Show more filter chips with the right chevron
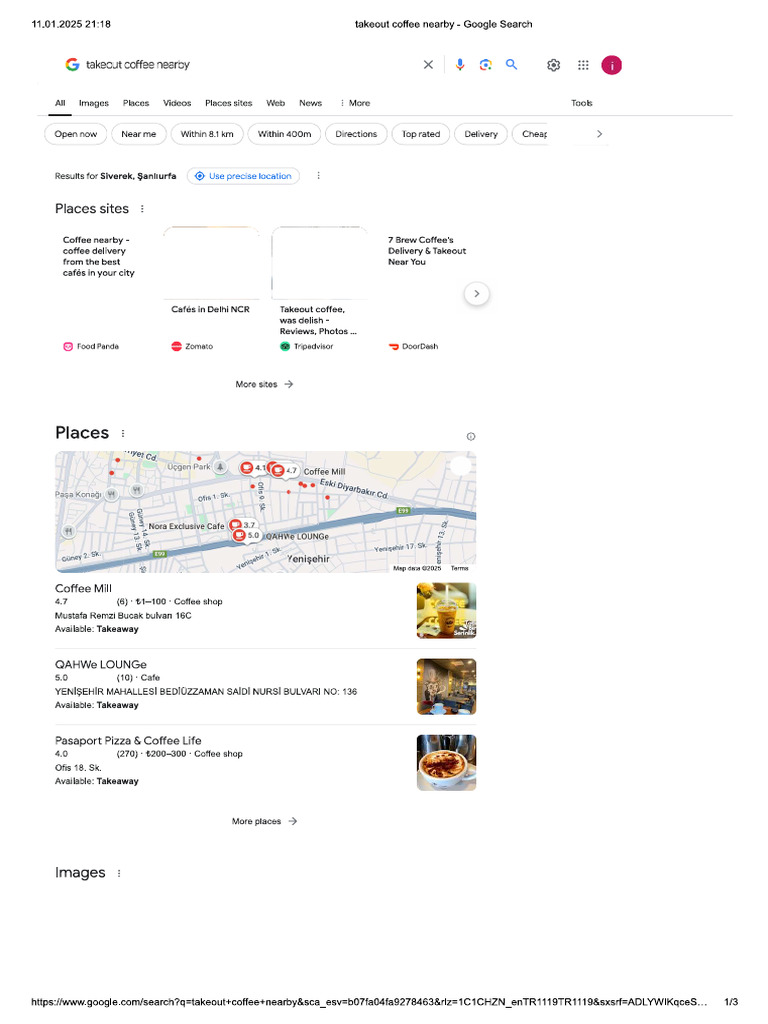Viewport: 768px width, 1024px height. [599, 134]
